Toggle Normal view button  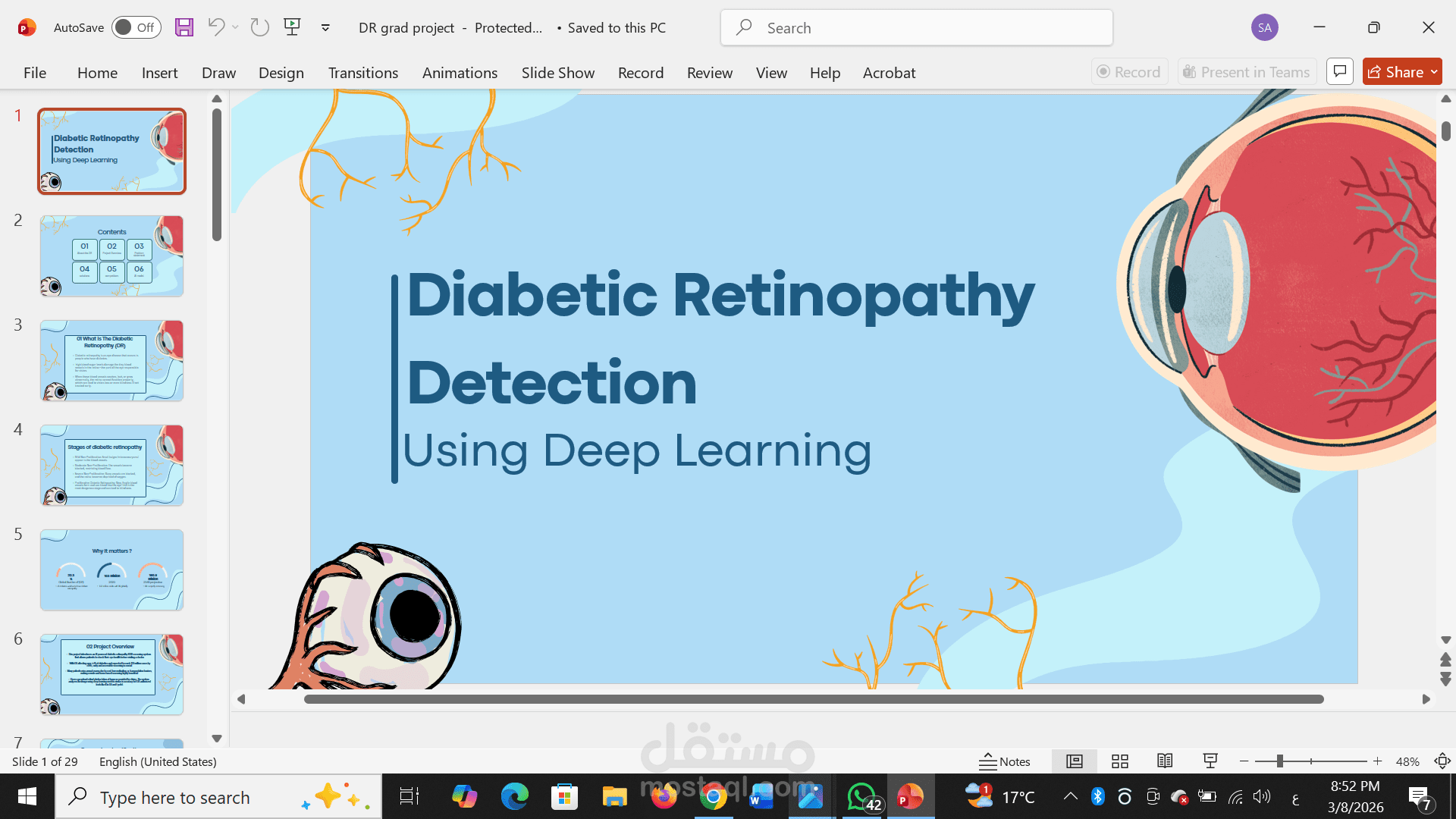coord(1075,761)
